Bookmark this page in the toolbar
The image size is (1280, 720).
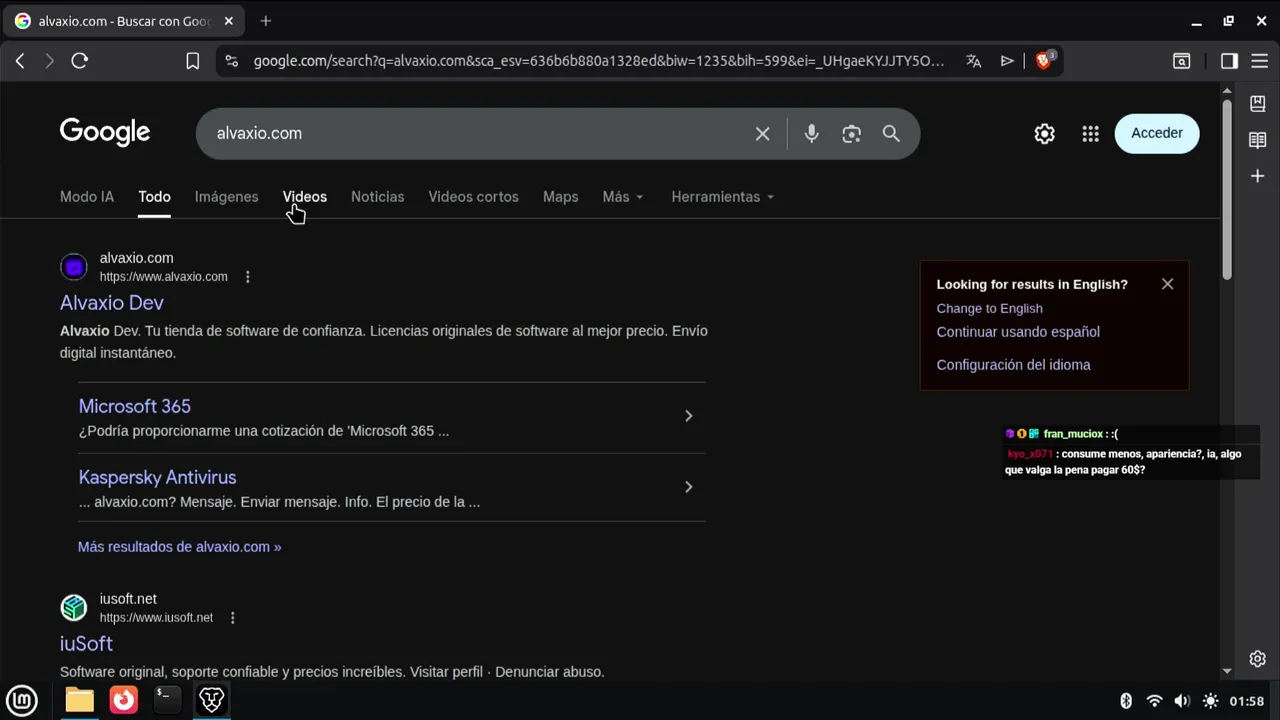point(193,61)
